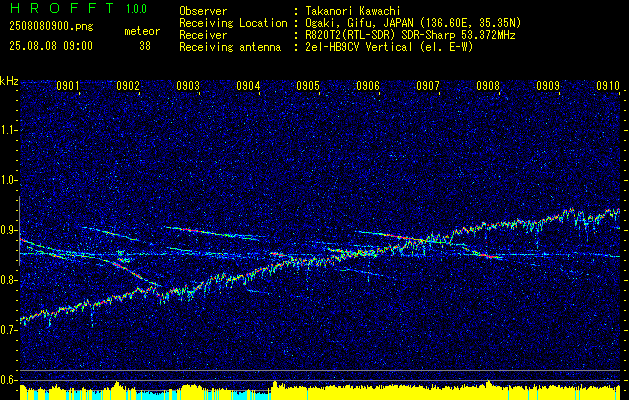Click the meteor label
629x400 pixels.
(142, 31)
